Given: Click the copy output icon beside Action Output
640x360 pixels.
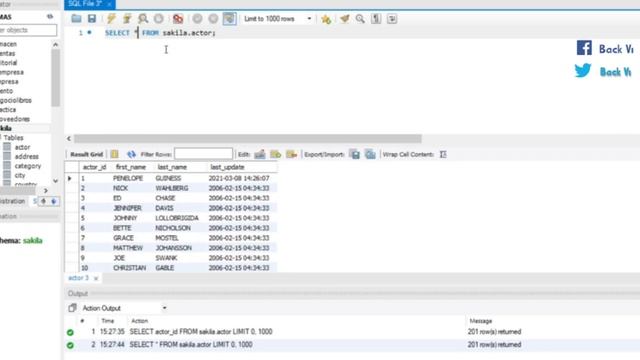Looking at the screenshot, I should [72, 308].
